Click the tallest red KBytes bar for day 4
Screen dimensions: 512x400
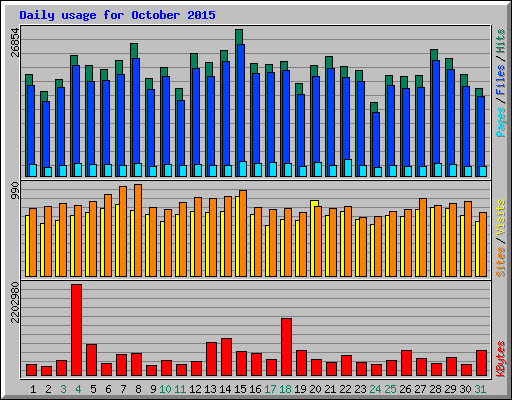76,330
